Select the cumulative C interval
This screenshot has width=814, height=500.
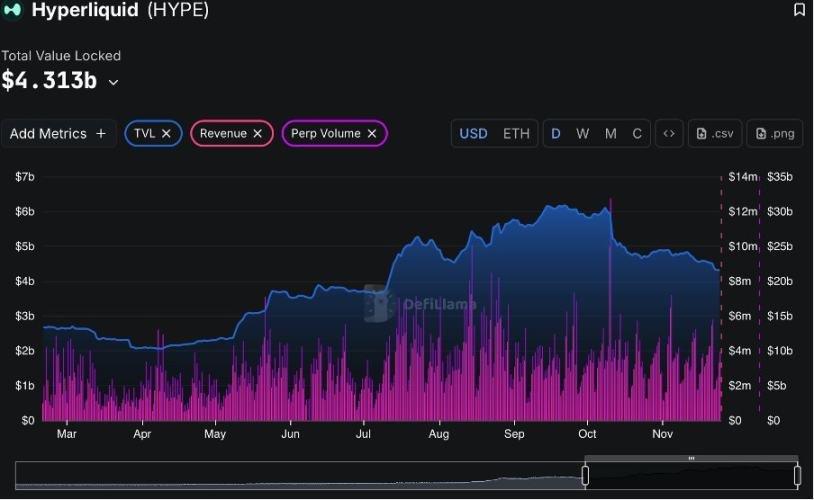(637, 133)
